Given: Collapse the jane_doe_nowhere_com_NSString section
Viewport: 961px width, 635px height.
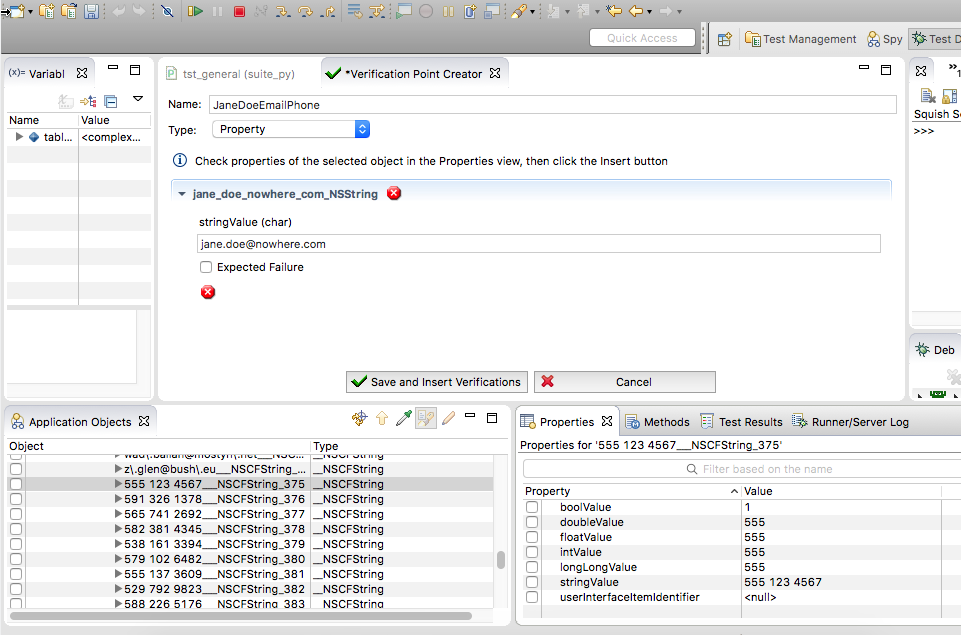Looking at the screenshot, I should (182, 194).
